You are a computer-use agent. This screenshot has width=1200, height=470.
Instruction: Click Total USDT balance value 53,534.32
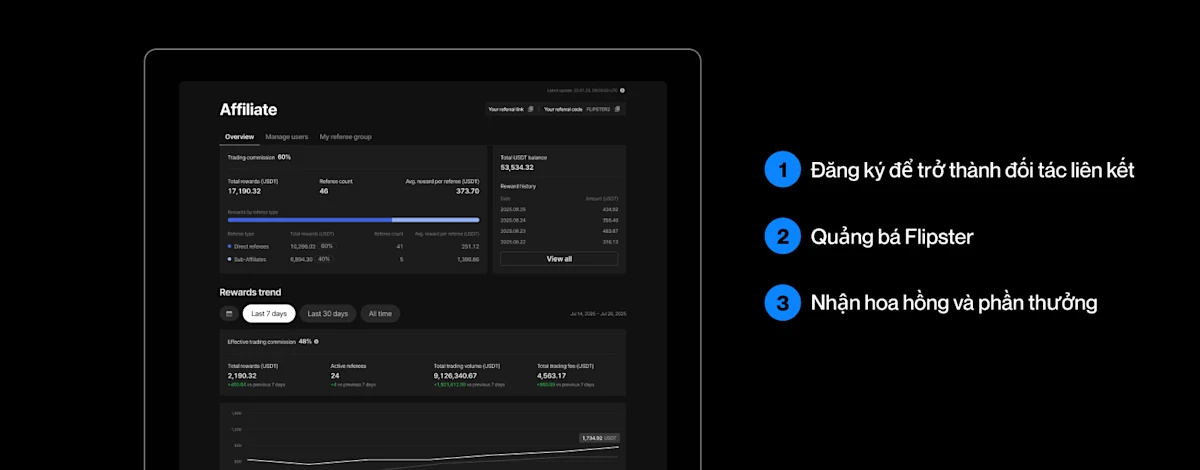(x=517, y=168)
